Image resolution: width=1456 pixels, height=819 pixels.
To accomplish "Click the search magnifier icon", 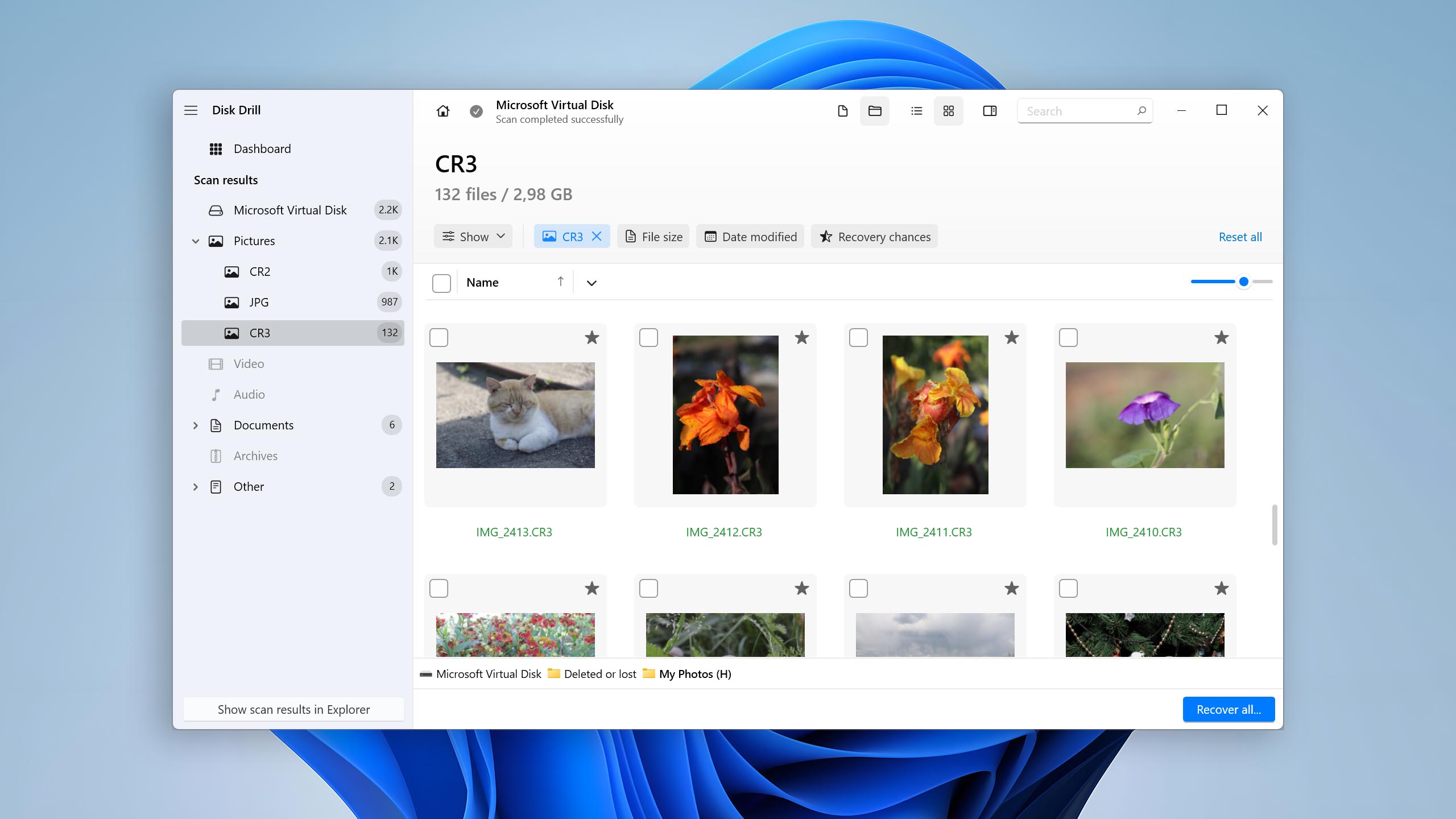I will 1141,111.
